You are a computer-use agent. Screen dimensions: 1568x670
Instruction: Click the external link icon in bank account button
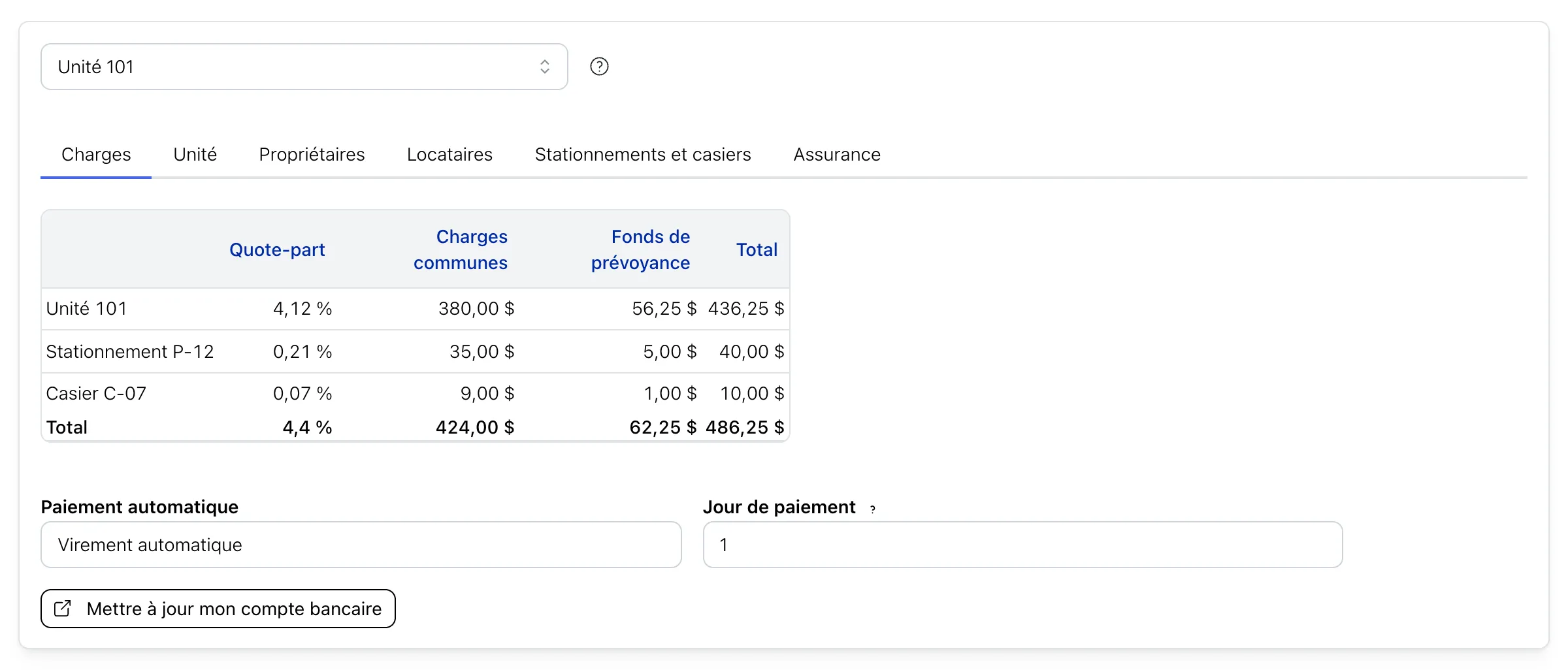pos(63,609)
